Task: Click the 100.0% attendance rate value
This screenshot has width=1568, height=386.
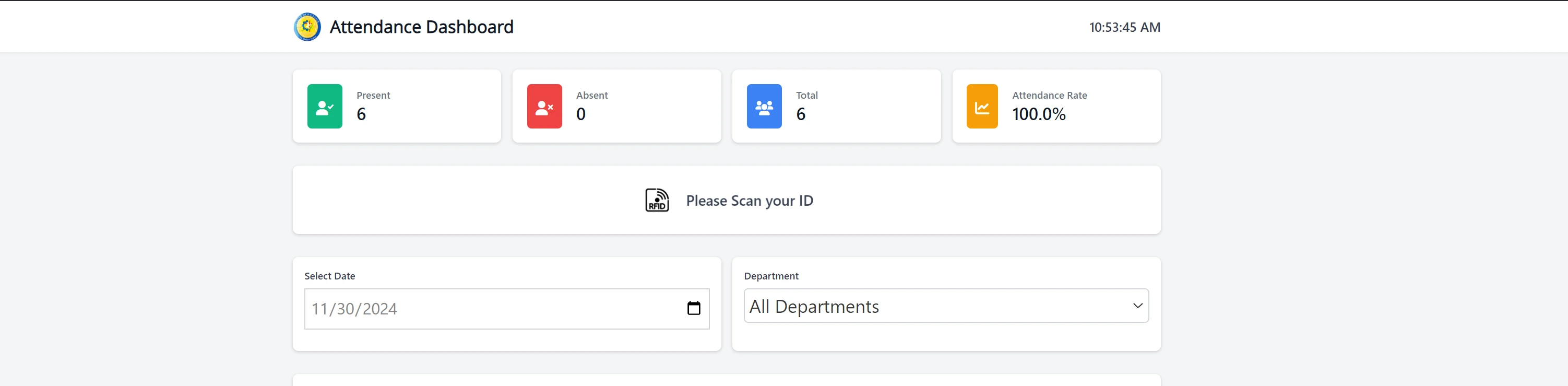Action: click(1038, 114)
